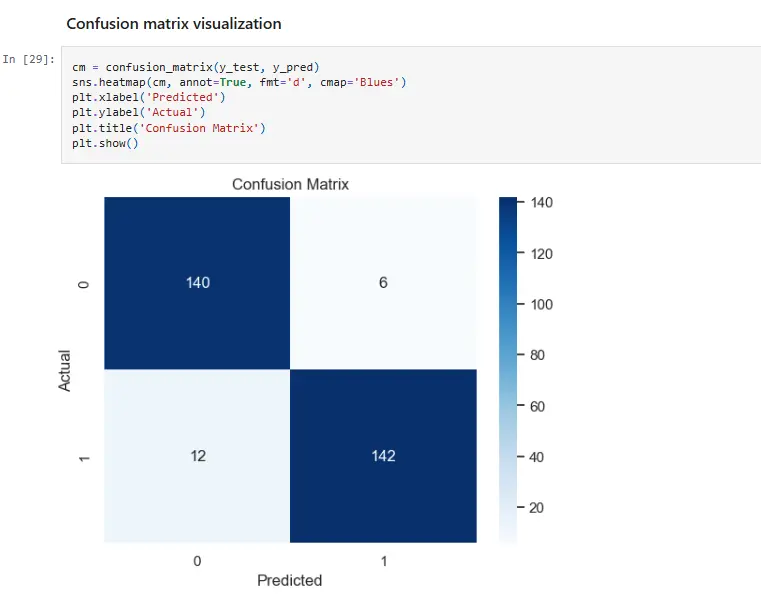Click the 60 tick label on the colorbar
761x596 pixels.
(x=537, y=406)
